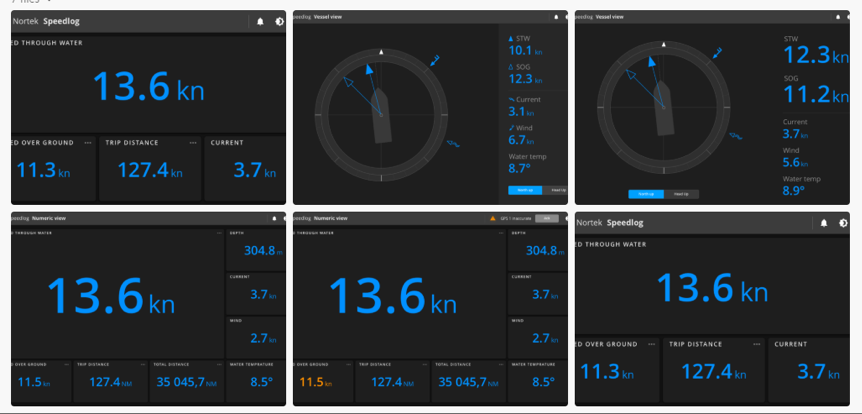
Task: Click the 3.1 kn Current value
Action: pos(521,112)
